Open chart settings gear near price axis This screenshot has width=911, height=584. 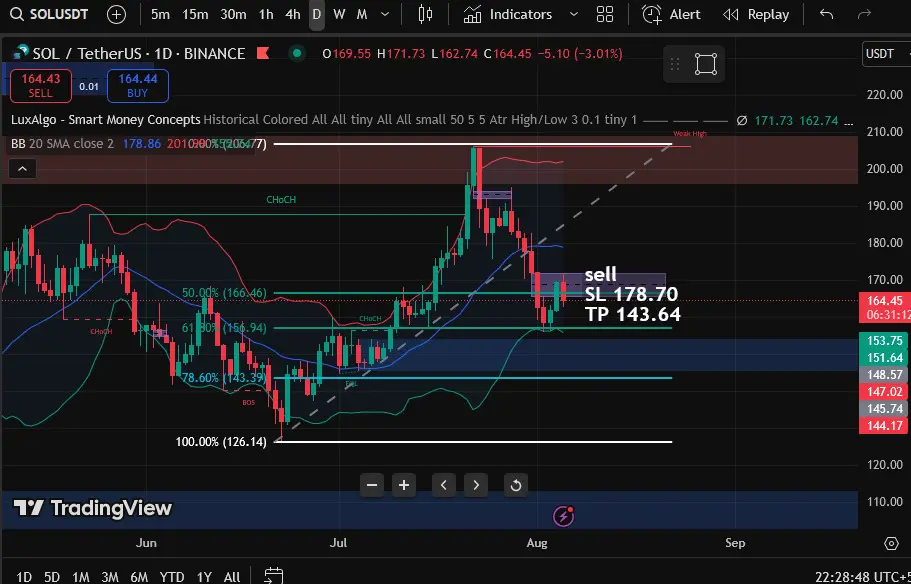891,543
